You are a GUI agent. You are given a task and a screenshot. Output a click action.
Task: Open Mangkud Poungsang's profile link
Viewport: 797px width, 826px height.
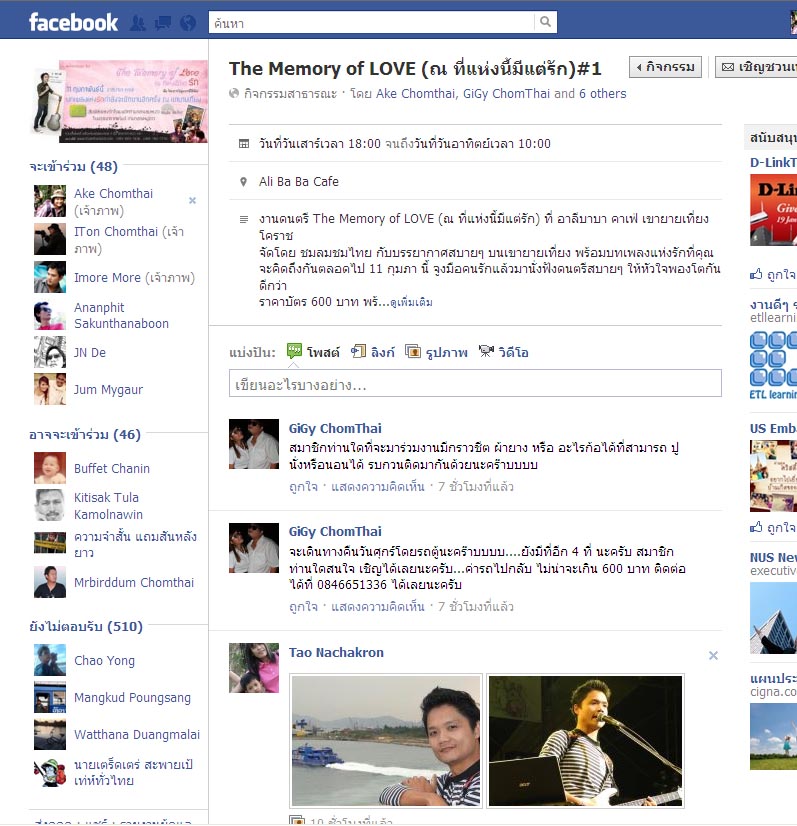[x=132, y=697]
